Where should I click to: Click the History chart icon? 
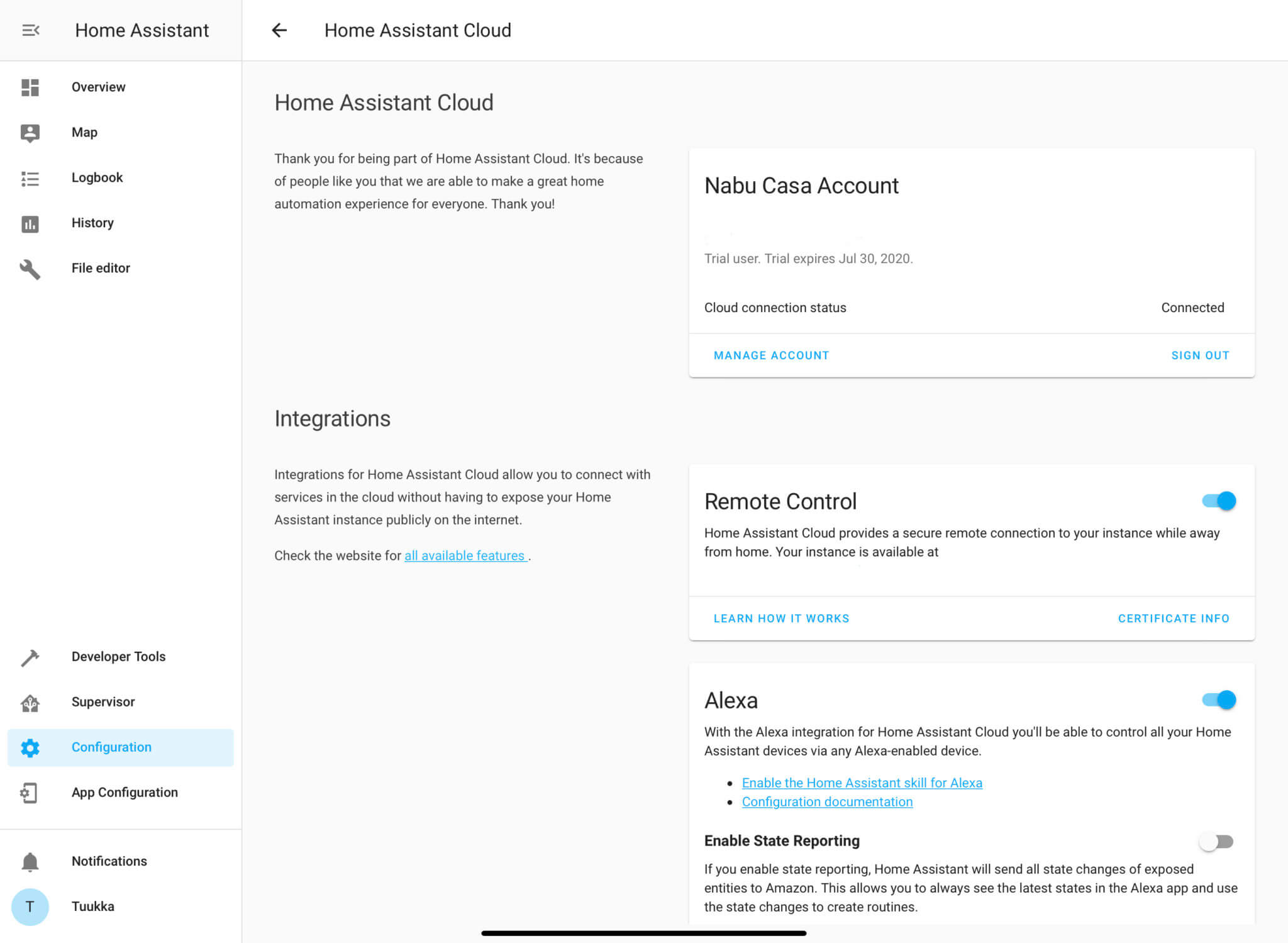click(x=30, y=224)
